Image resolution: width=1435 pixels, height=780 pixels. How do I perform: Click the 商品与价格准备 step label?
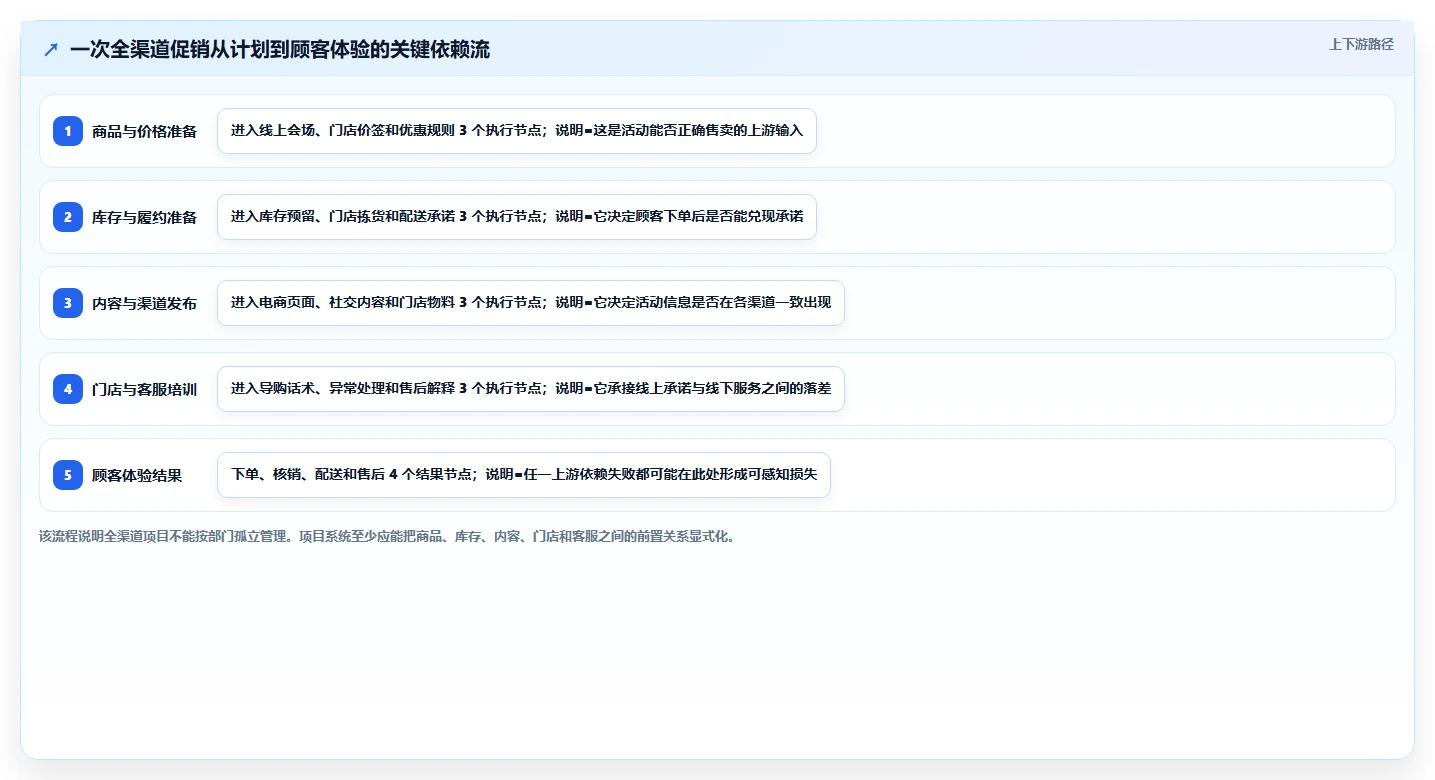144,131
